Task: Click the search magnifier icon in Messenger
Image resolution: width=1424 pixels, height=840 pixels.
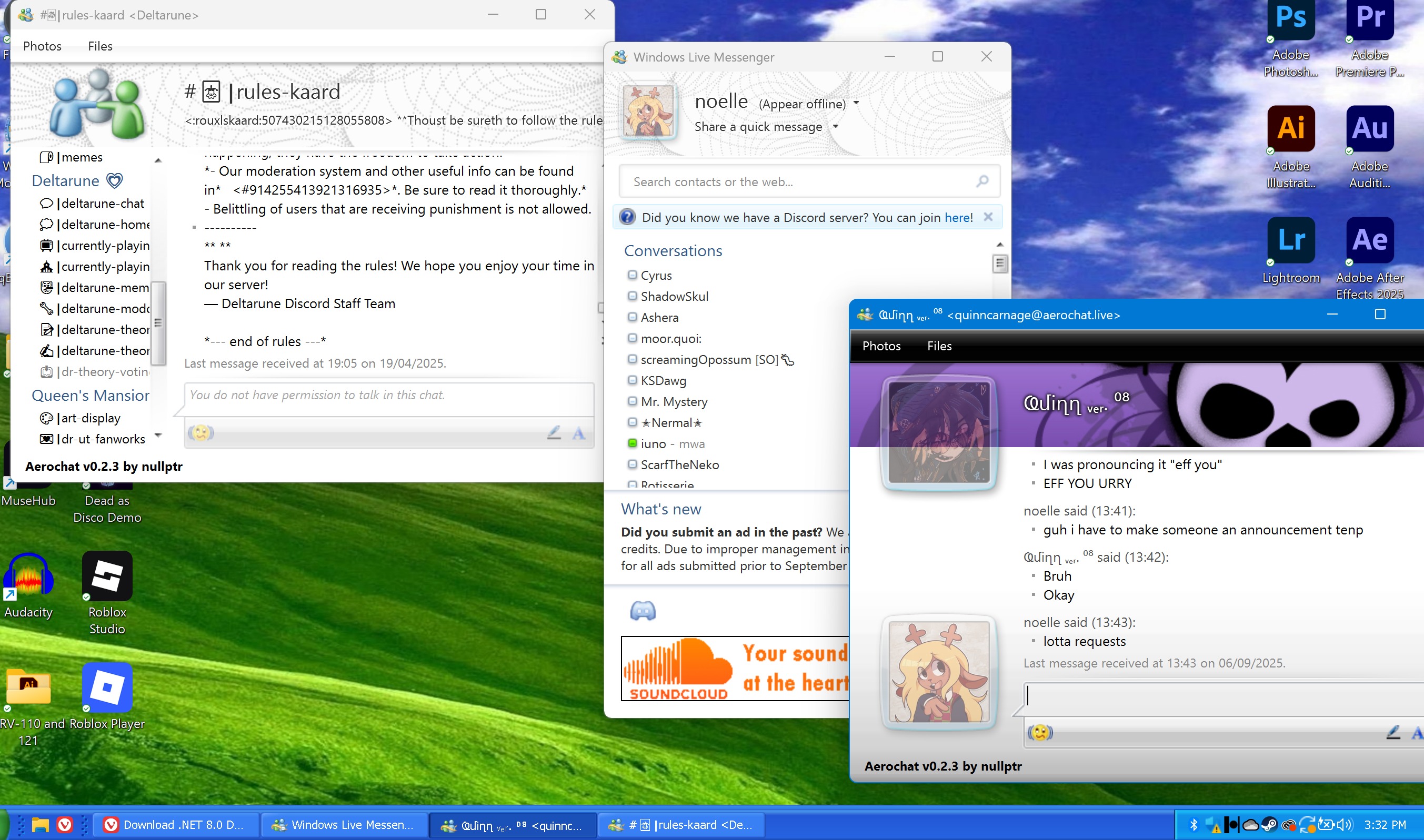Action: coord(982,181)
